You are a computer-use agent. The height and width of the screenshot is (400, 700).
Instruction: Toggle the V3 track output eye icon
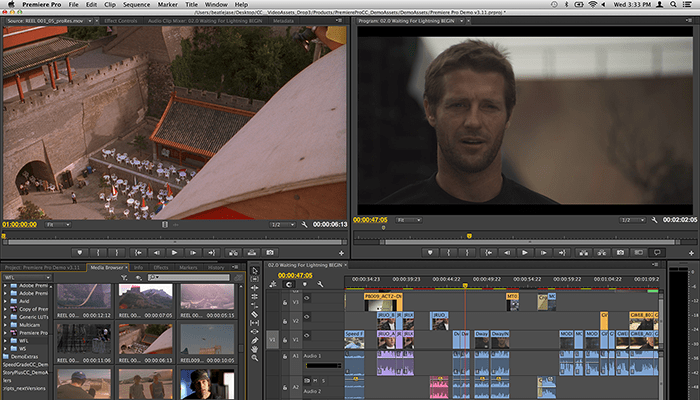pos(308,298)
